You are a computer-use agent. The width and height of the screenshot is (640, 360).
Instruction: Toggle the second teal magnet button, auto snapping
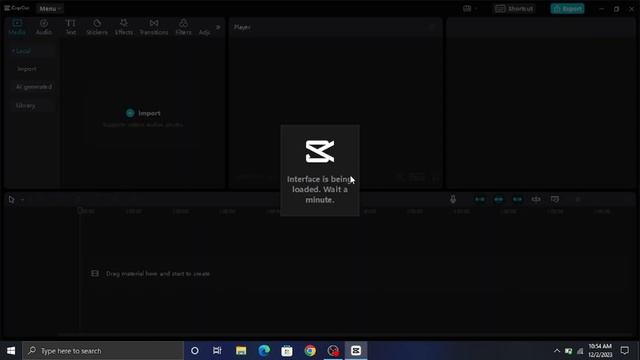(x=498, y=199)
